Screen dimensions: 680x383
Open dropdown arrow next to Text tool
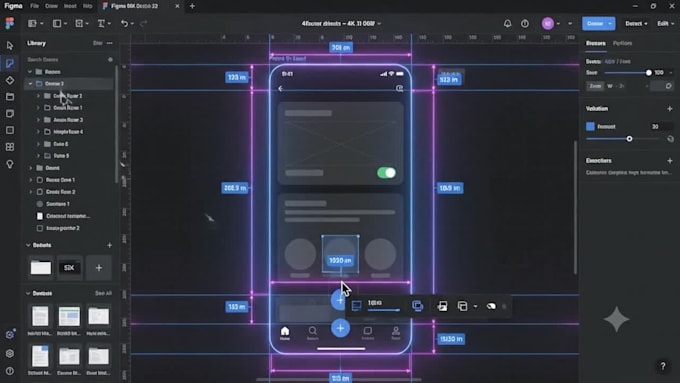point(109,23)
